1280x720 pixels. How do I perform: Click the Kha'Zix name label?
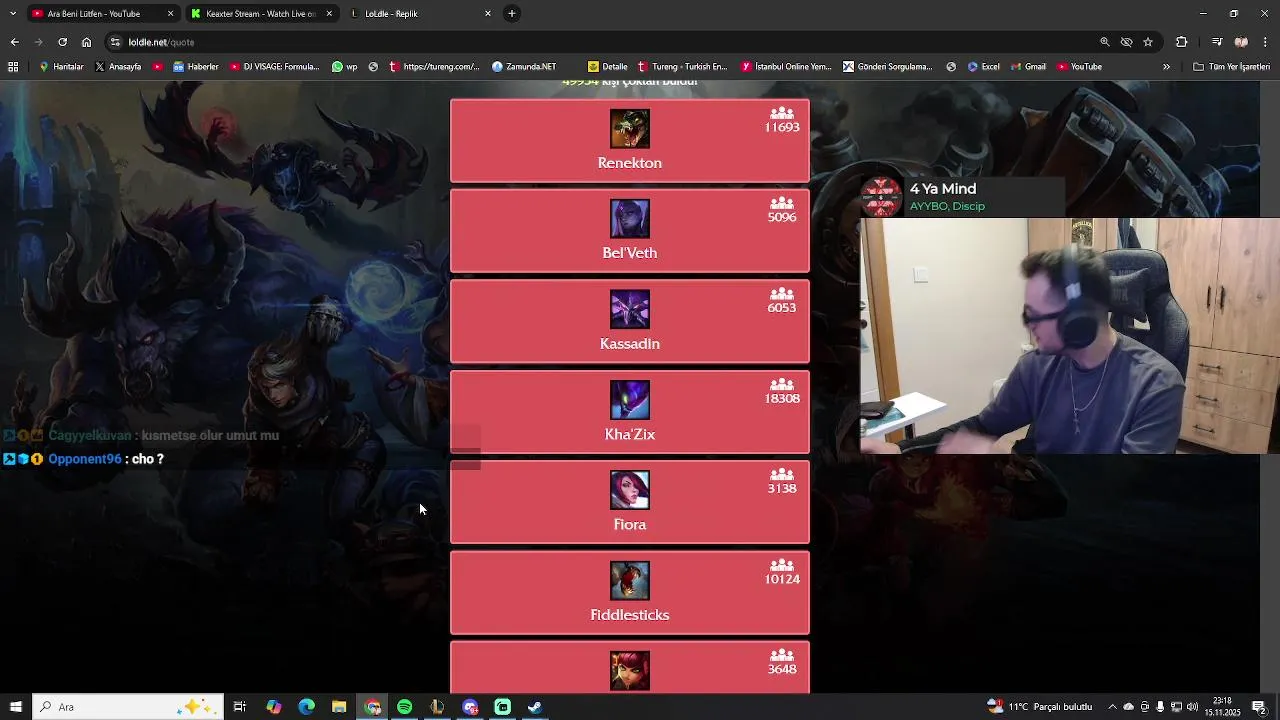click(x=630, y=434)
